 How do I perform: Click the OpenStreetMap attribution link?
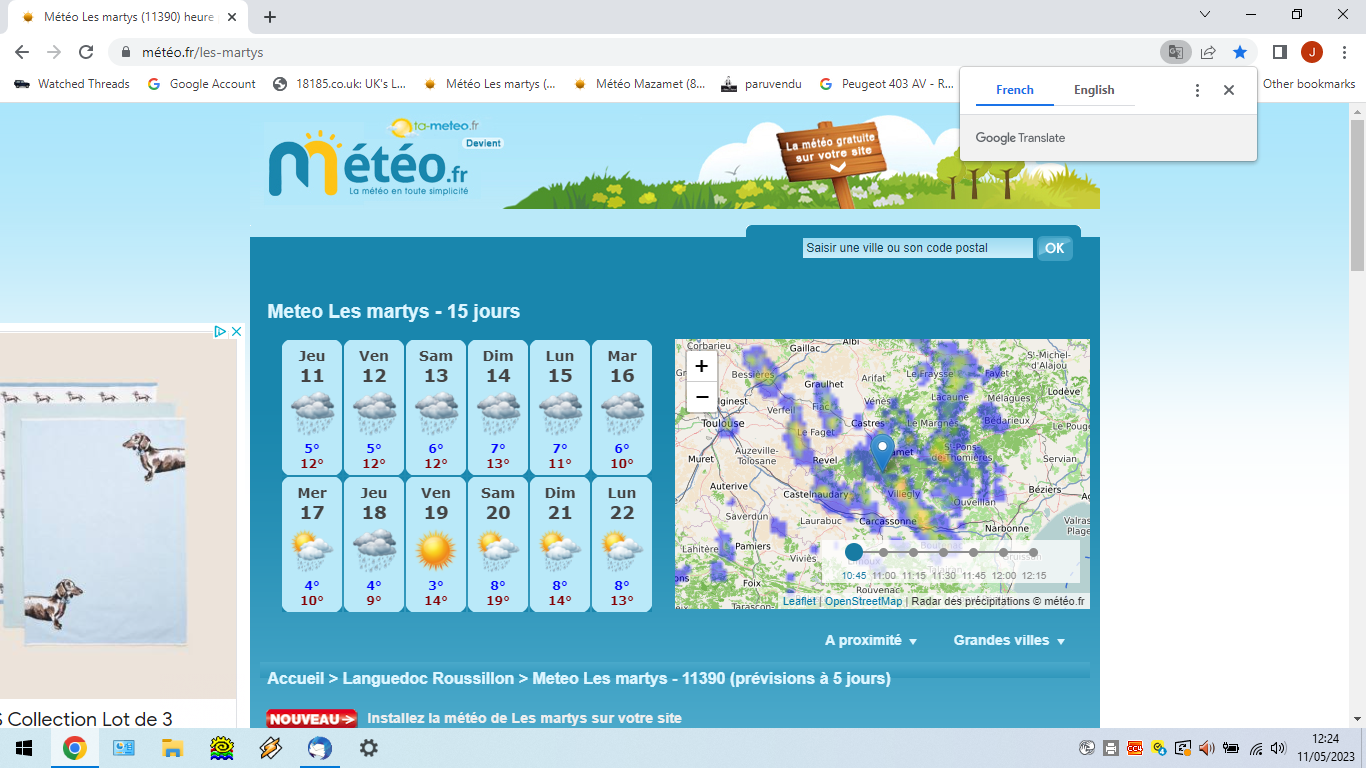863,601
